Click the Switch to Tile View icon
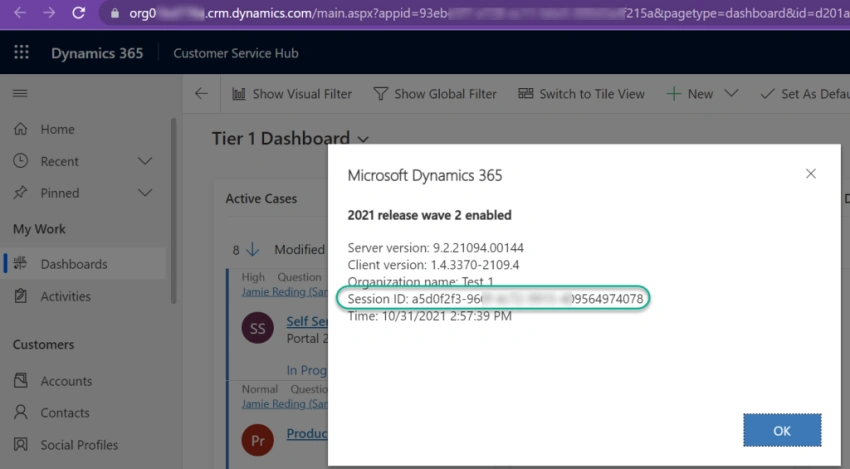The image size is (850, 469). pyautogui.click(x=525, y=93)
